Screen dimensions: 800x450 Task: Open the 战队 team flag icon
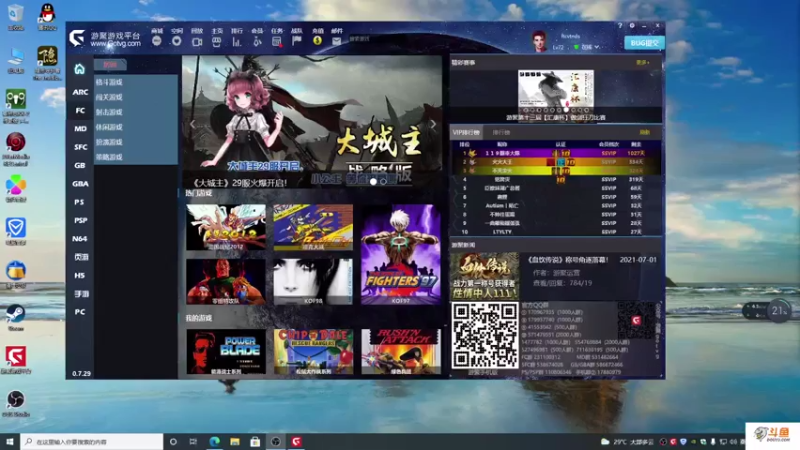pyautogui.click(x=296, y=41)
